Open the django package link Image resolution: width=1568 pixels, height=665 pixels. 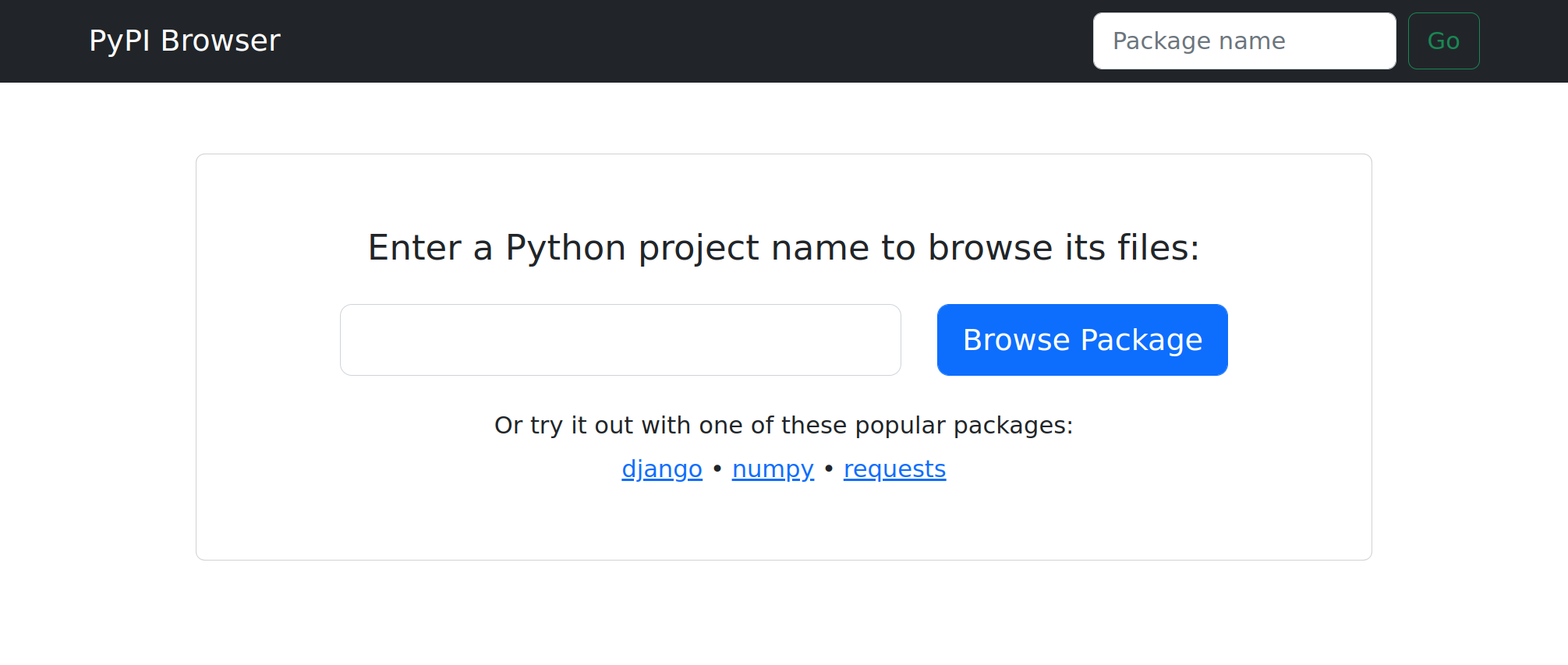point(661,469)
